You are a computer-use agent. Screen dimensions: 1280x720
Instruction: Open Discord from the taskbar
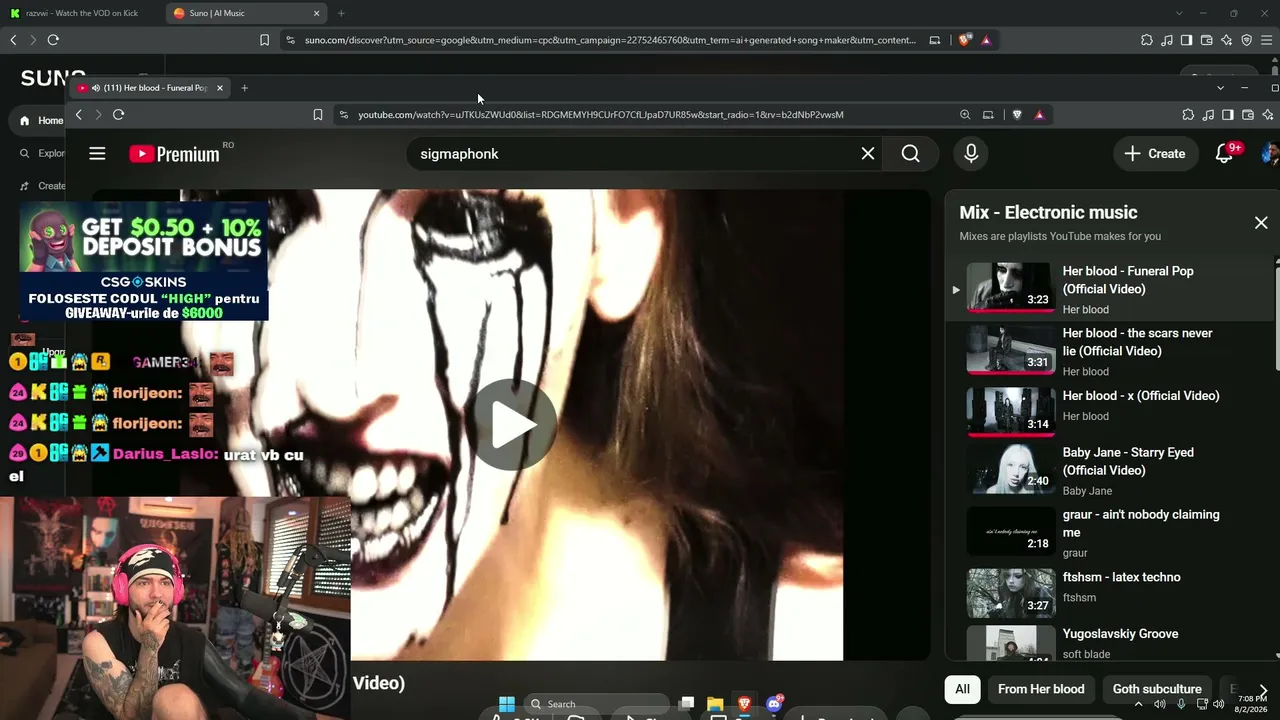(774, 704)
